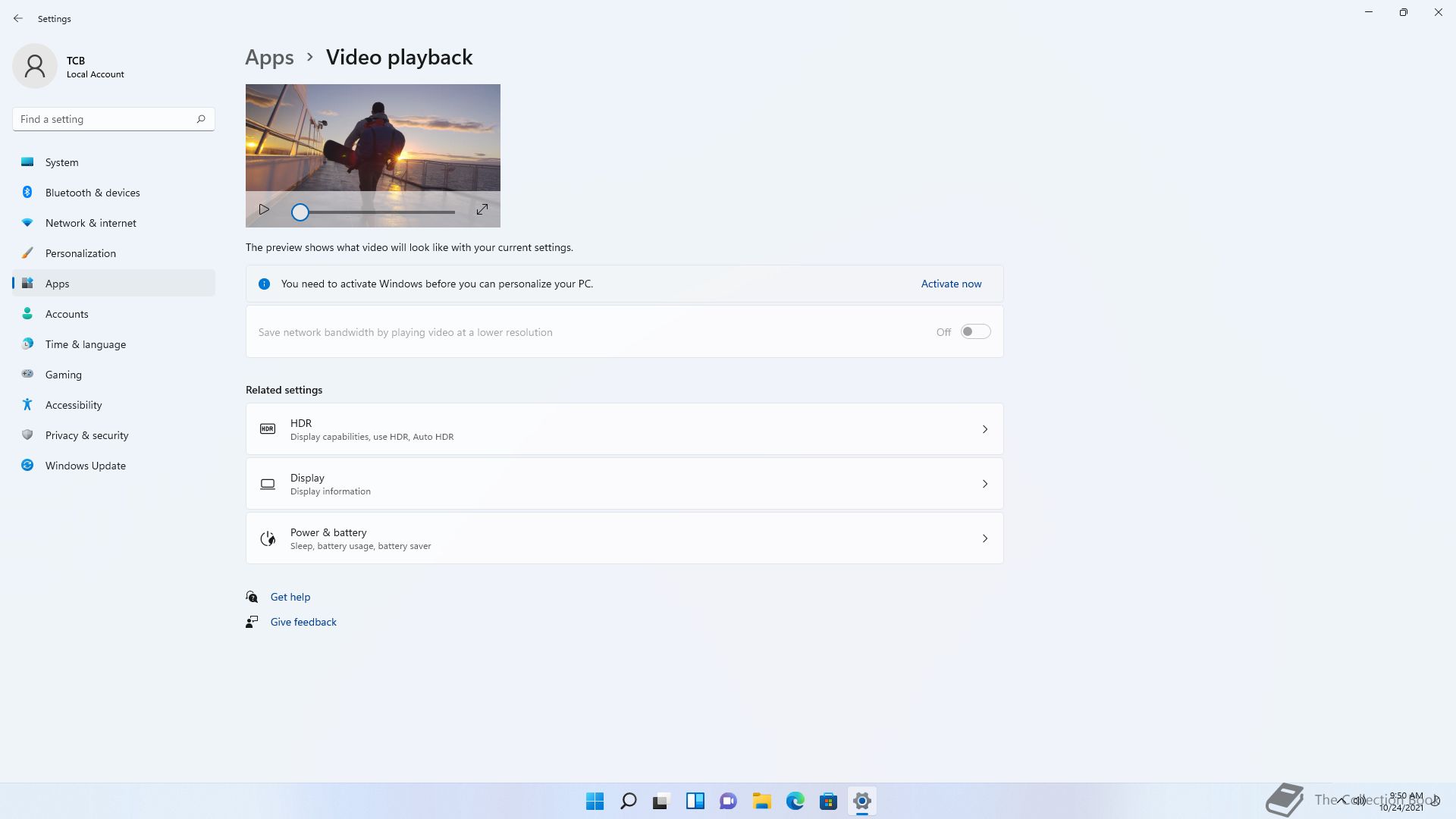1456x819 pixels.
Task: Restore down the Settings window
Action: click(x=1403, y=12)
